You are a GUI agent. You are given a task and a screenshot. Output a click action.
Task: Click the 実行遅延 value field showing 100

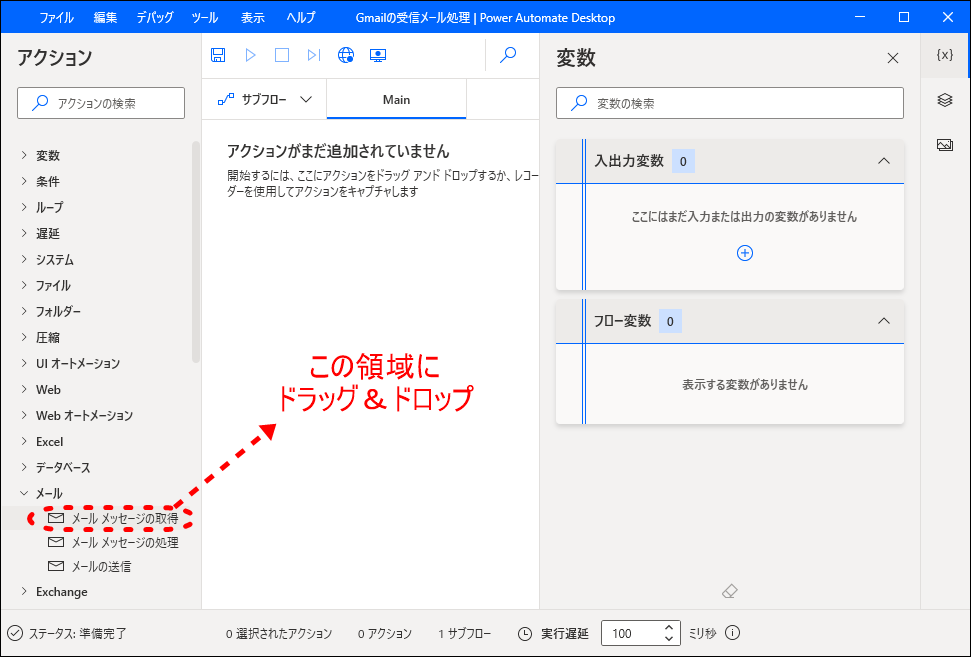(630, 633)
